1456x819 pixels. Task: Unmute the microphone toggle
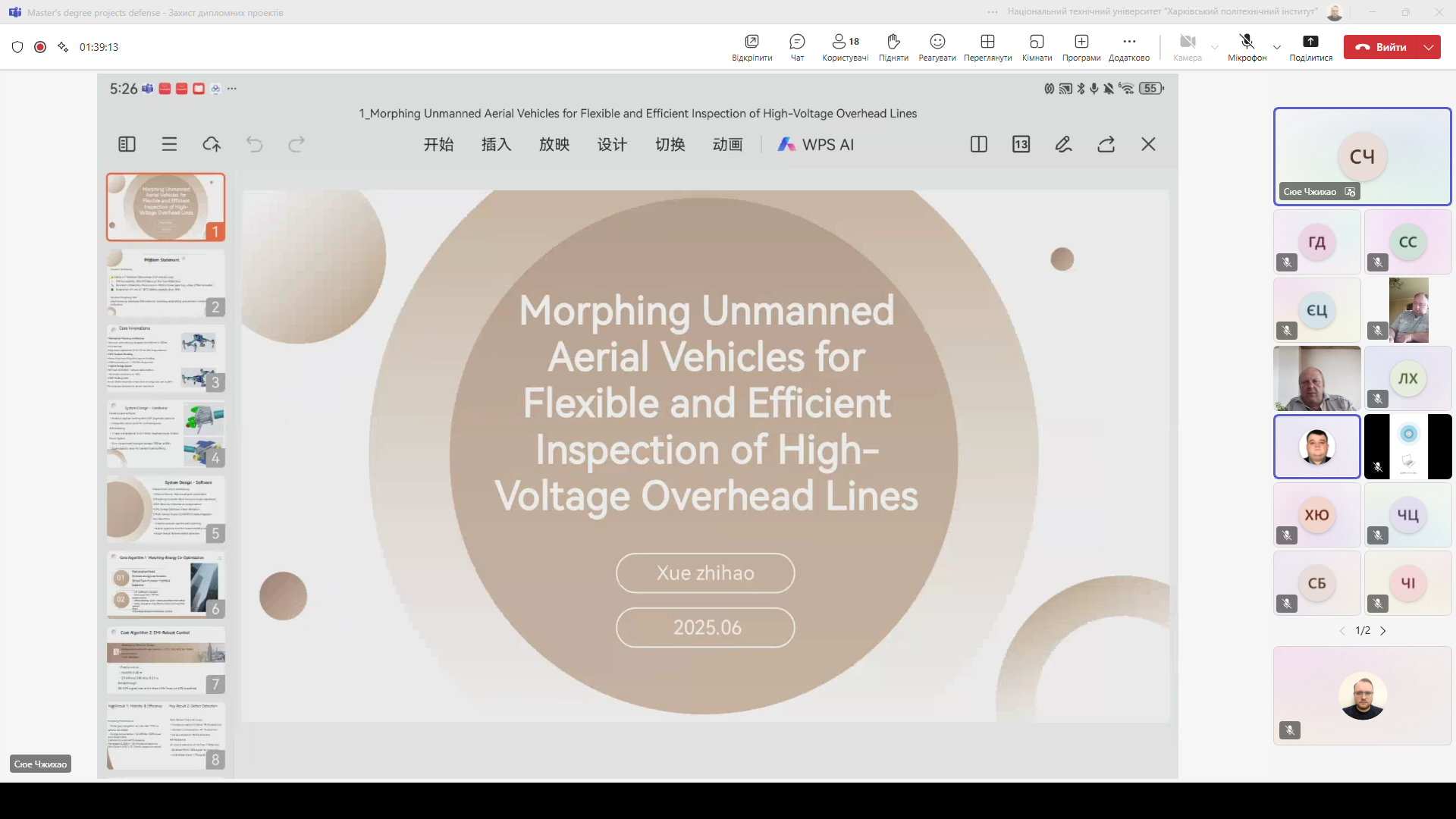[1247, 42]
